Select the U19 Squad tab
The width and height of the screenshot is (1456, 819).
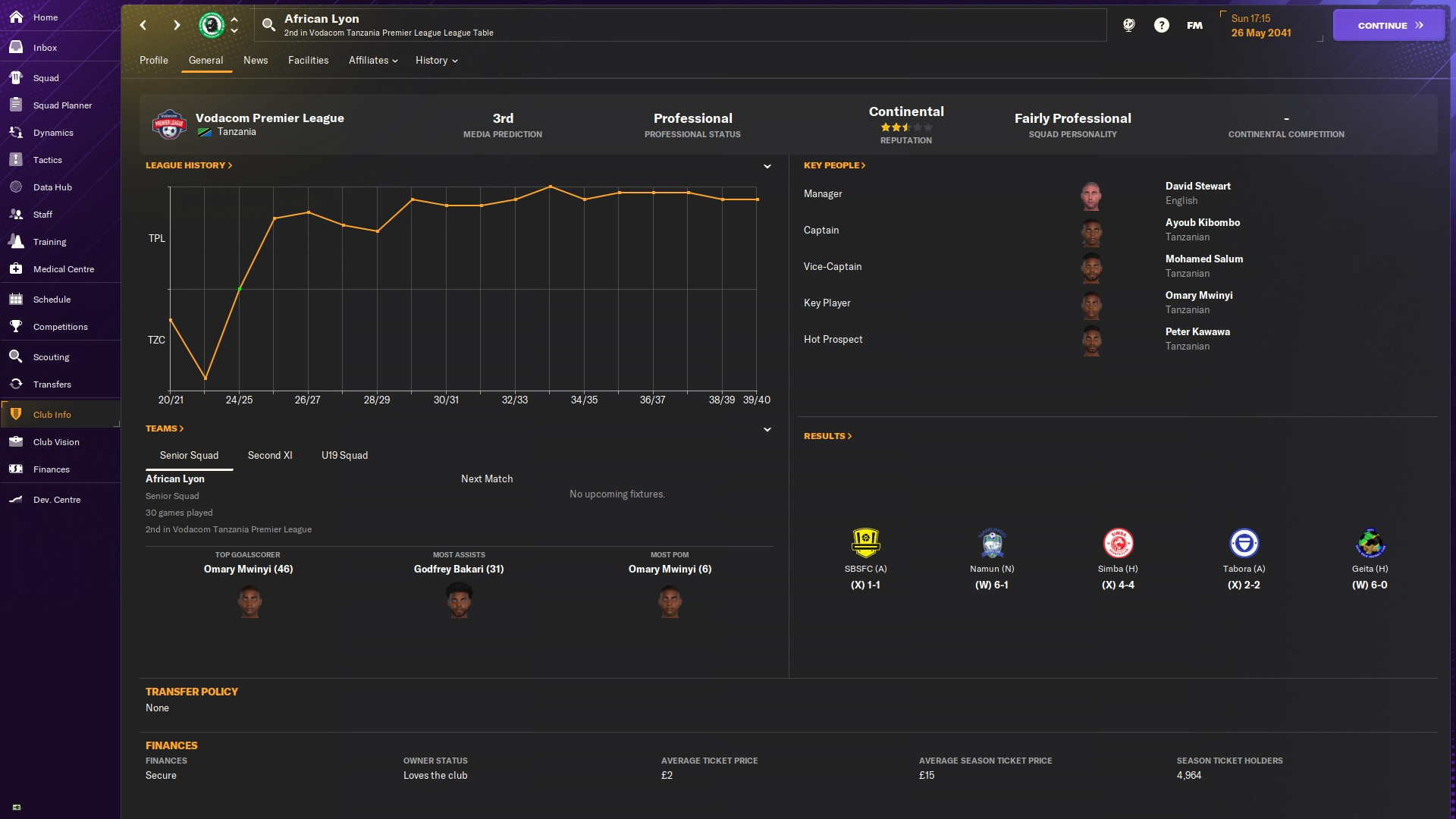click(344, 455)
